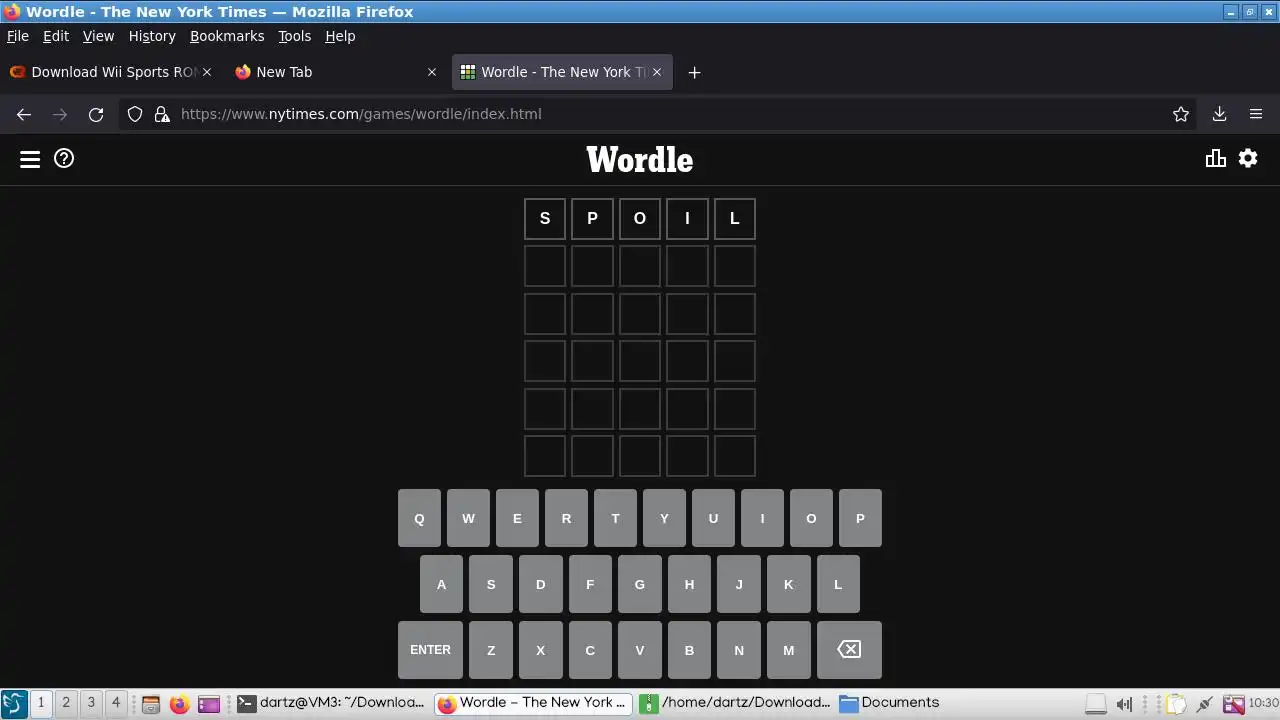Switch to the Download Wii Sports ROM tab

[x=110, y=72]
